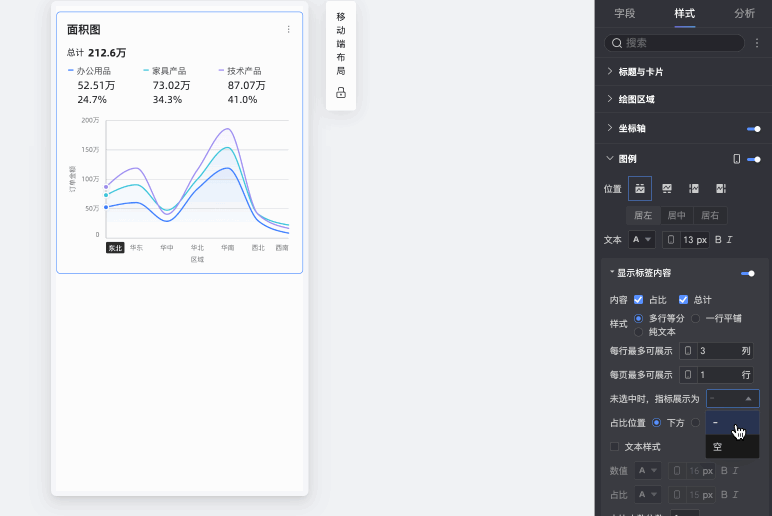
Task: Toggle italic for legend text
Action: pos(730,240)
